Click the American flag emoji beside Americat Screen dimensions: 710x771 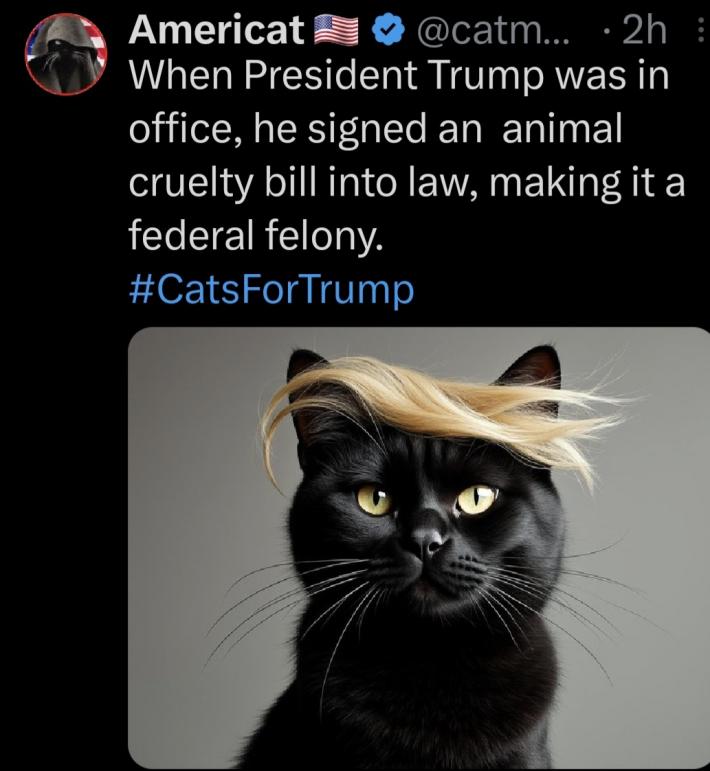(x=336, y=30)
